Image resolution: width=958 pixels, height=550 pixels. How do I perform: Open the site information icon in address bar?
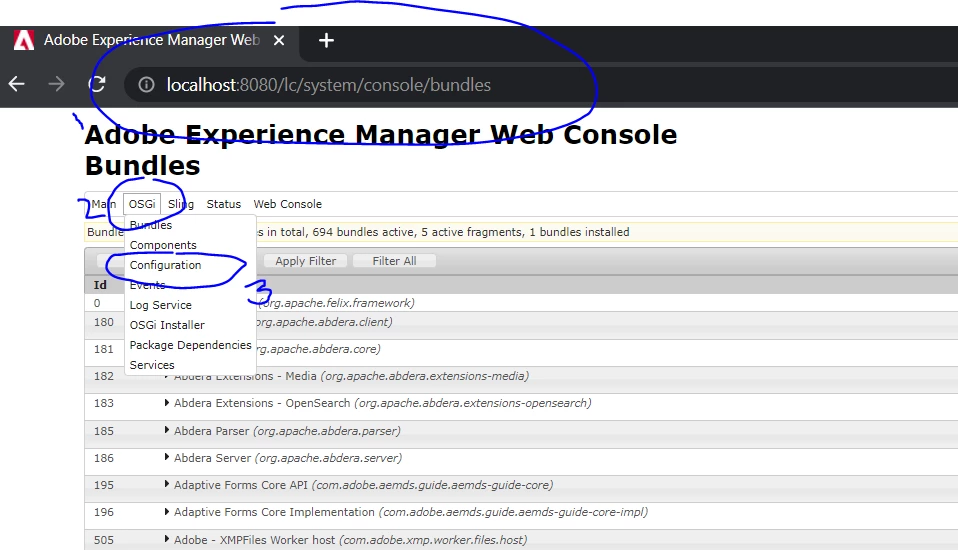tap(146, 84)
